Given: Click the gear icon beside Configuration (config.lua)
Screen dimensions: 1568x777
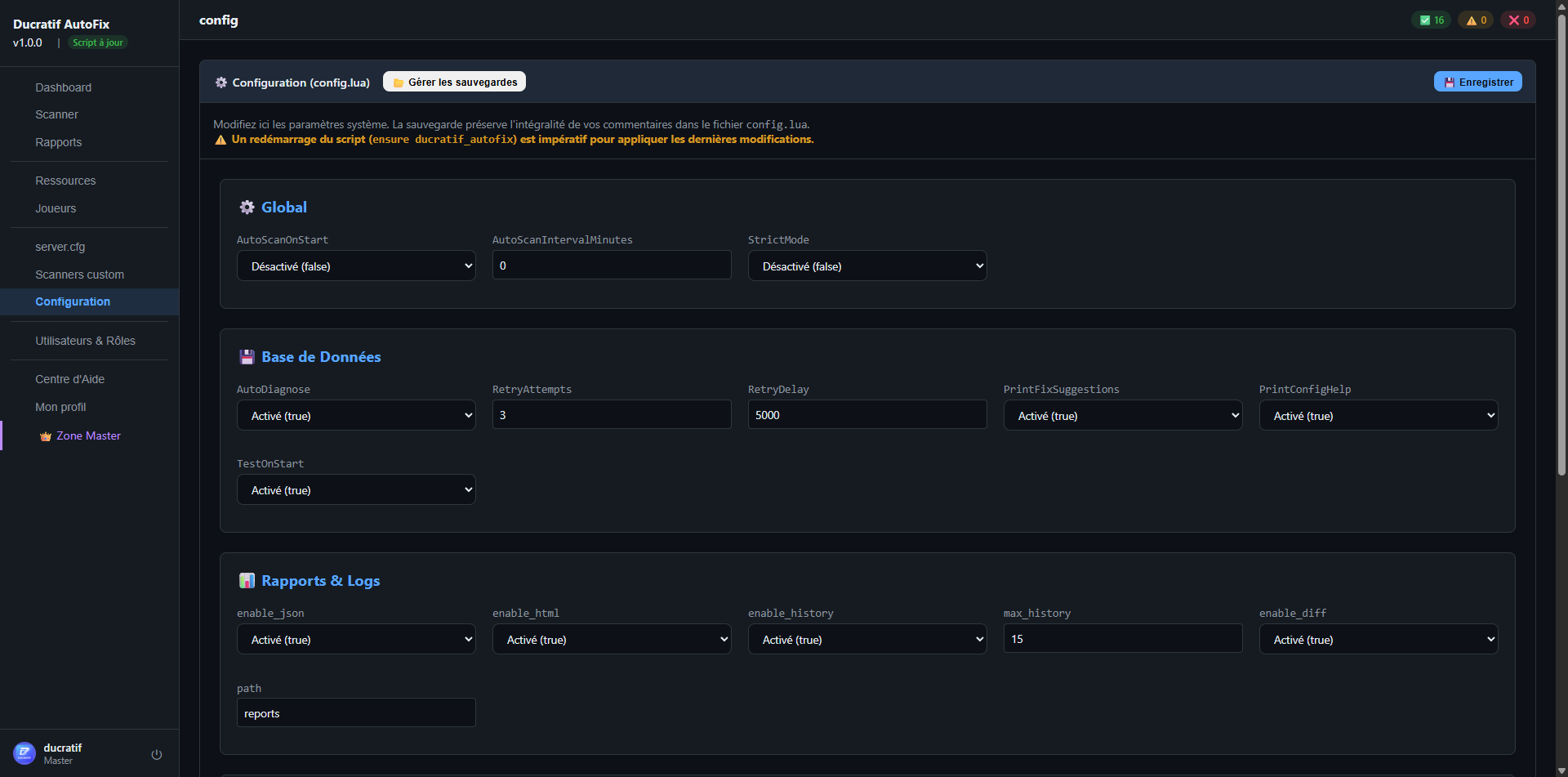Looking at the screenshot, I should tap(220, 82).
